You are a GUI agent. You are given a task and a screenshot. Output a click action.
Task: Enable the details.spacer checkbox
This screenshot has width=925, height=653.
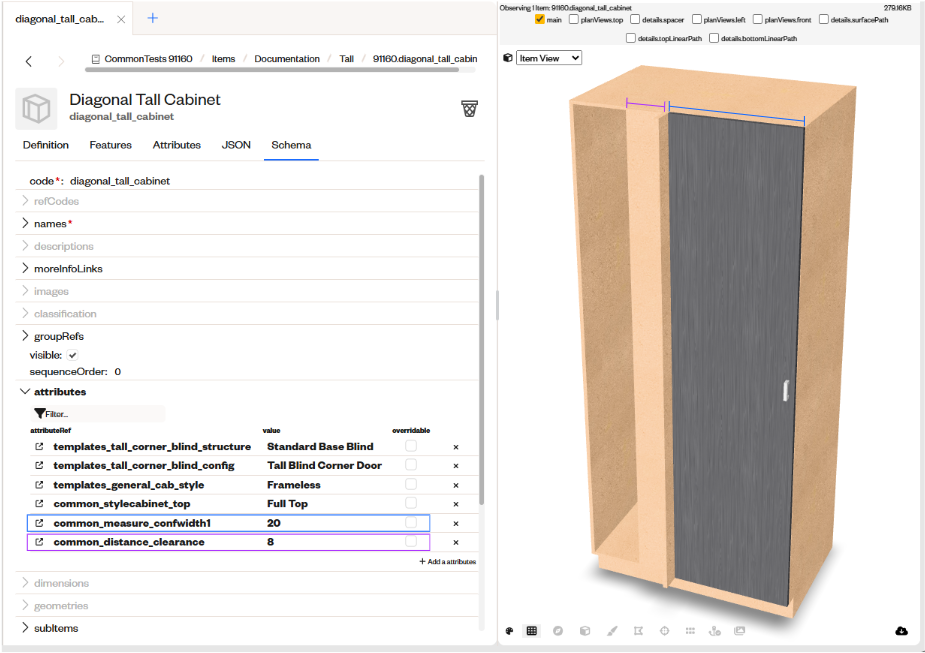635,19
